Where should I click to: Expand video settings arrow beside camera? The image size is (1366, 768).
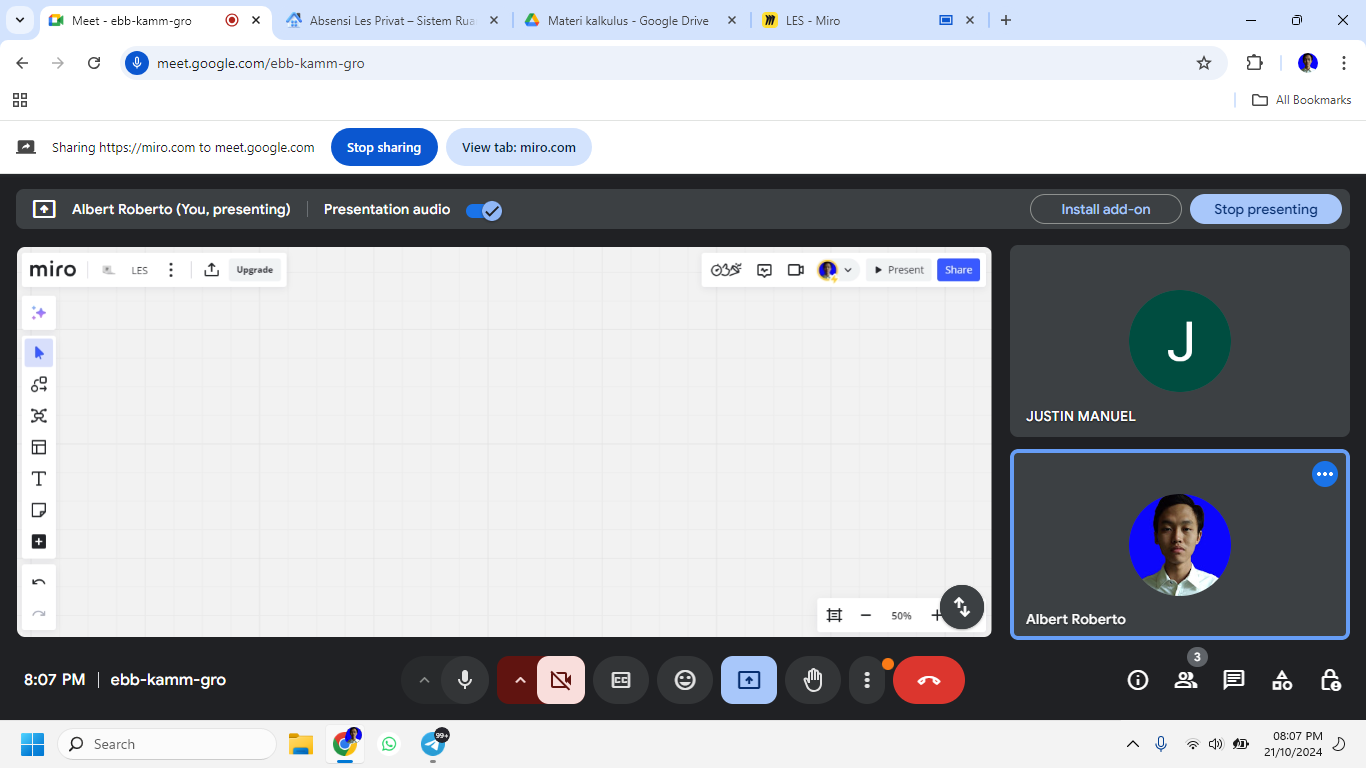coord(520,680)
